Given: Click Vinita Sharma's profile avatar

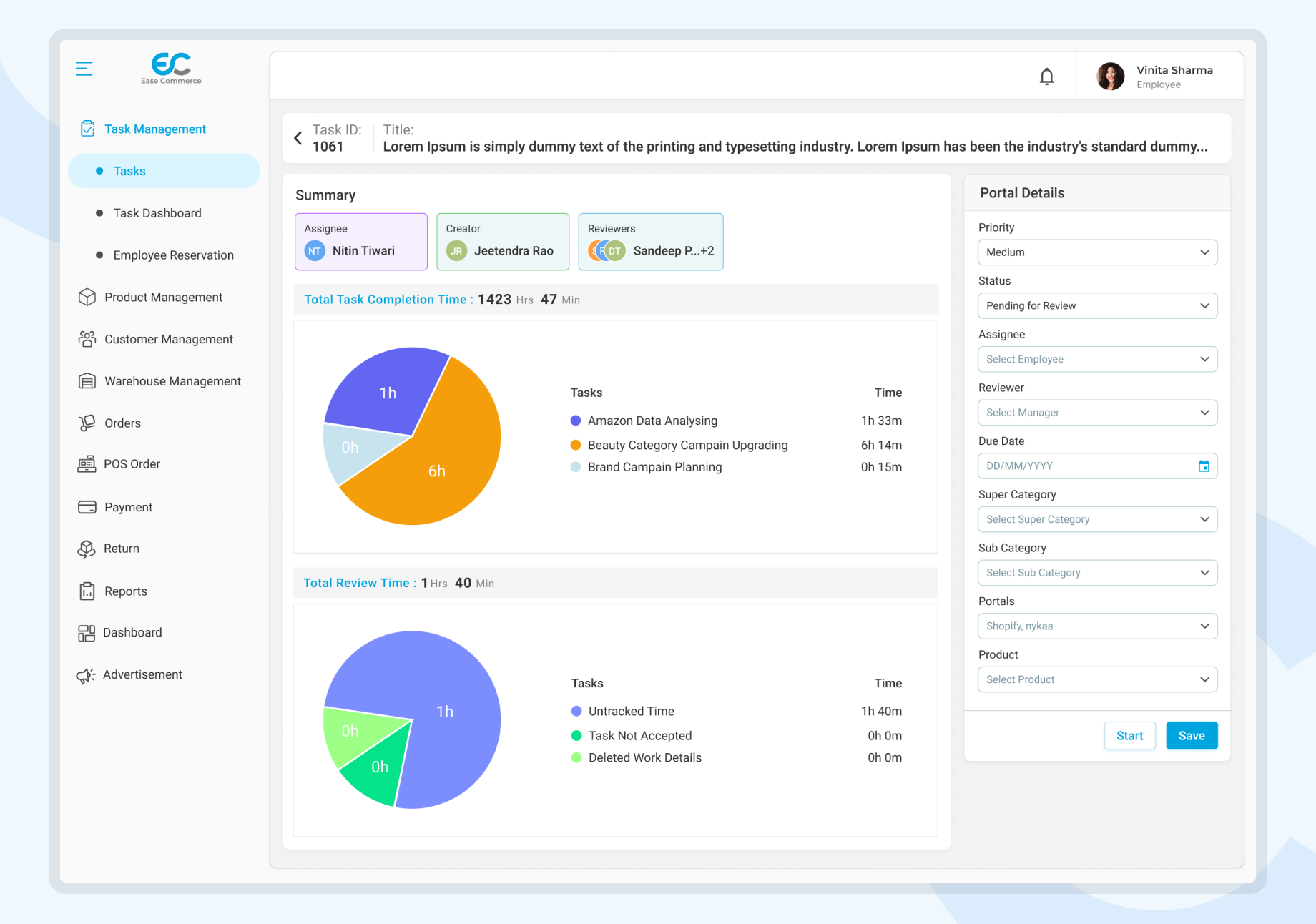Looking at the screenshot, I should click(1111, 77).
